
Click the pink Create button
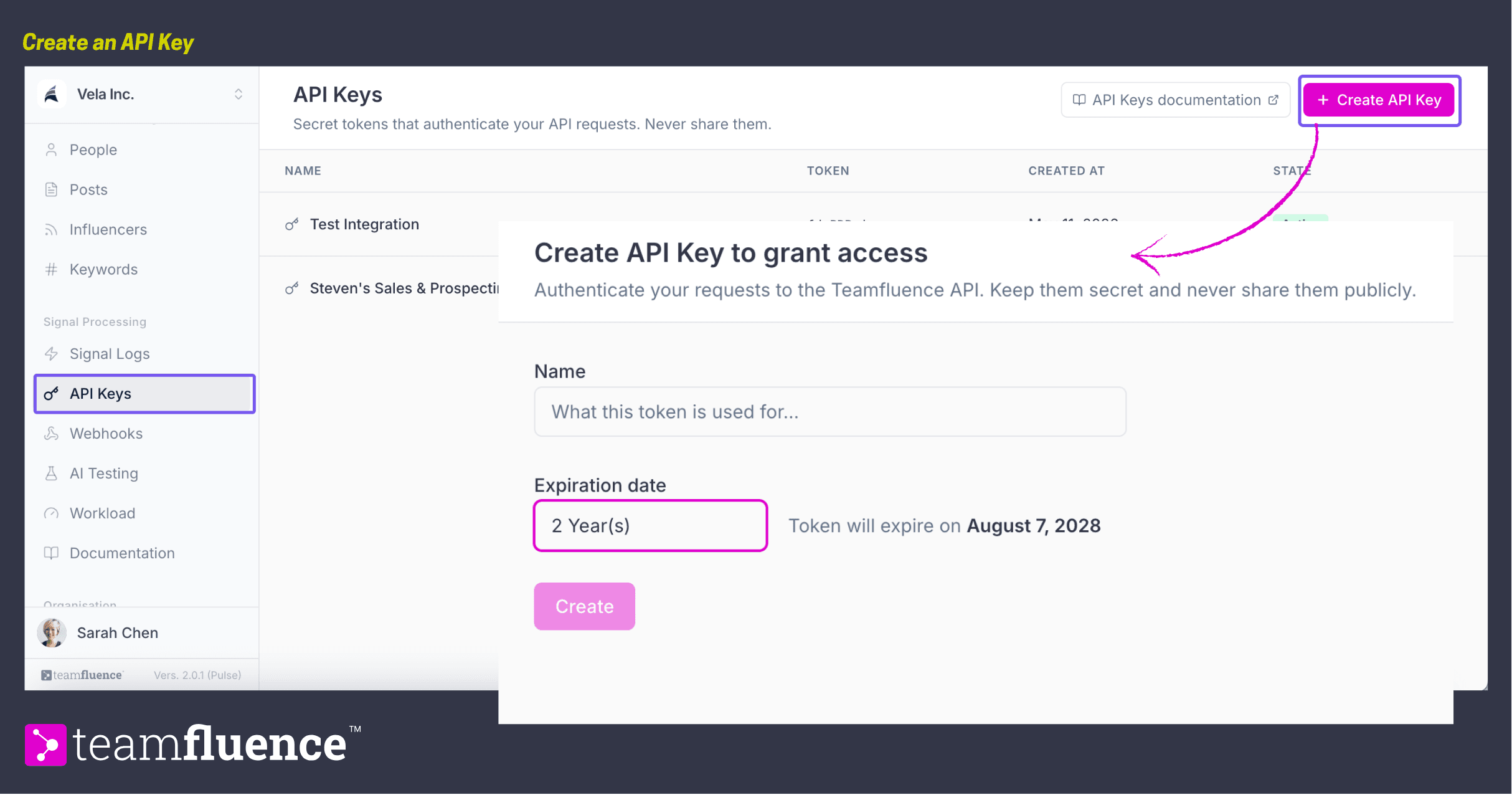[584, 607]
